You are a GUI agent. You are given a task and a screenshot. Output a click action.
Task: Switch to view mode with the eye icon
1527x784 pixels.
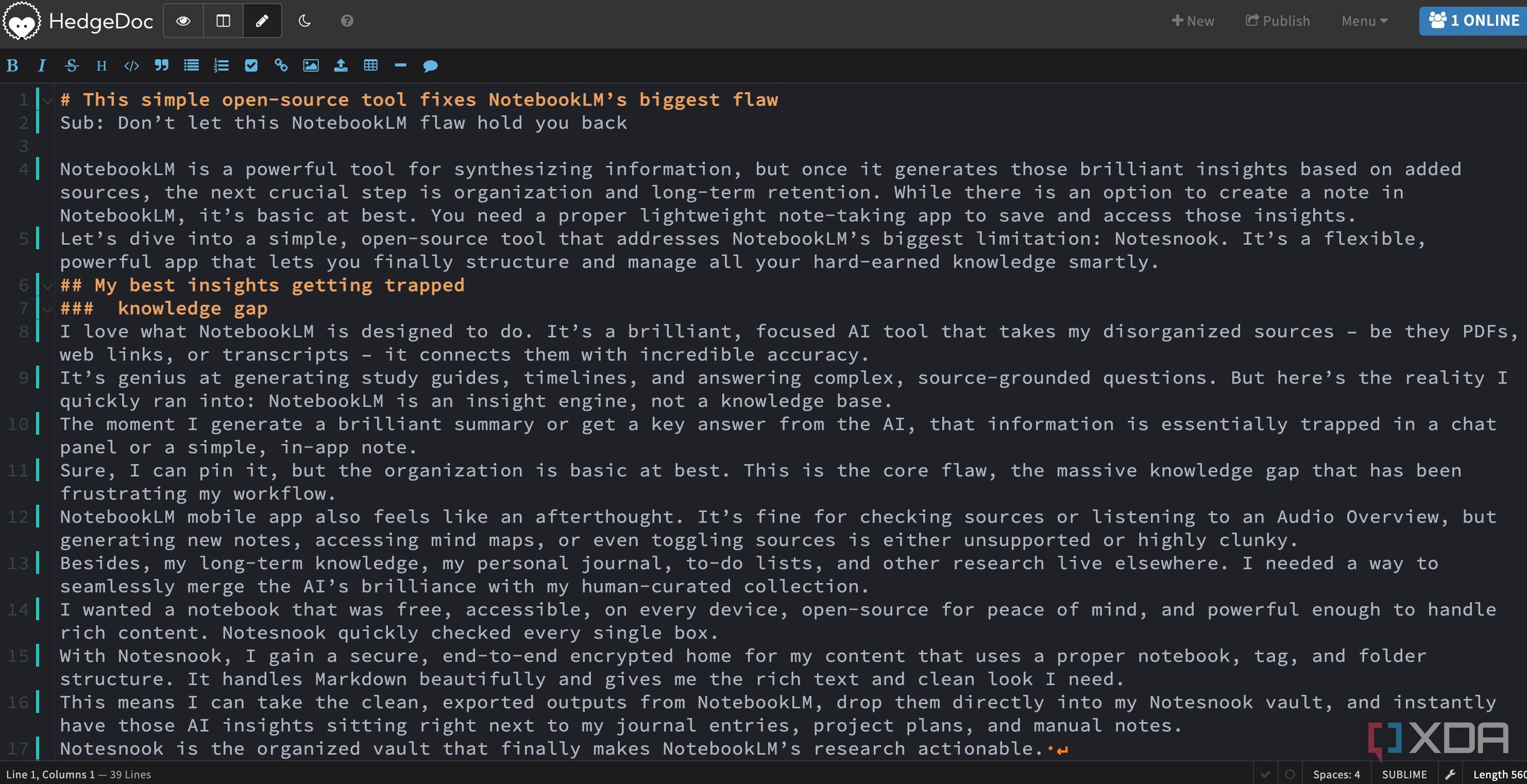[x=183, y=21]
